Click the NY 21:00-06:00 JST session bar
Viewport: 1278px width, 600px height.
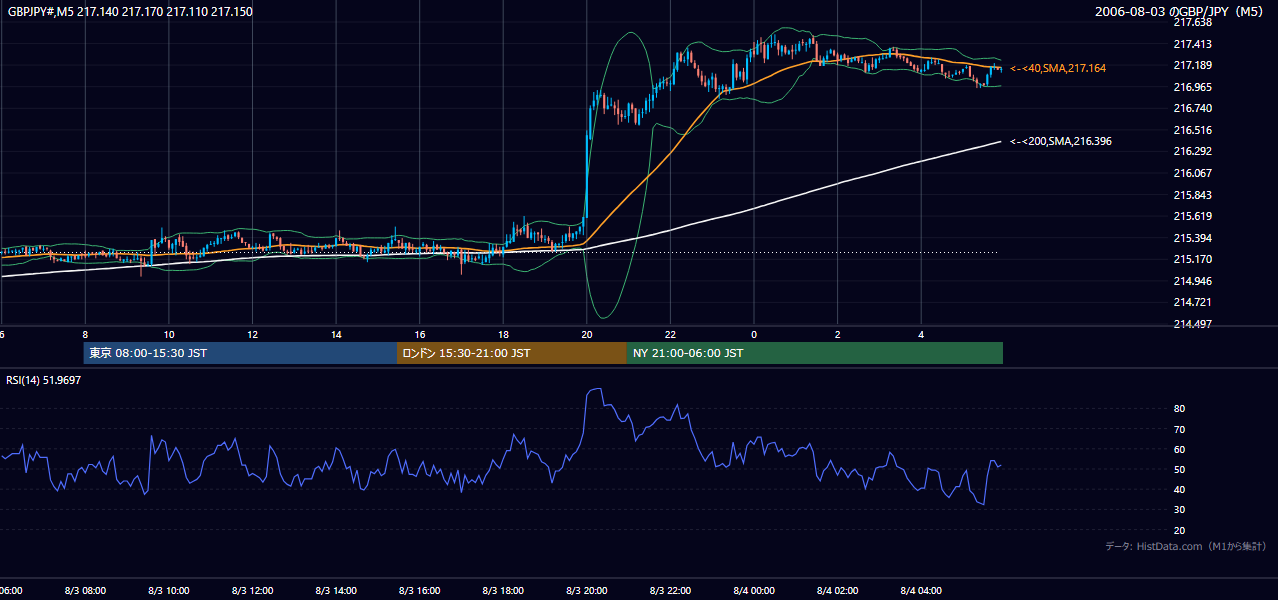pos(815,353)
